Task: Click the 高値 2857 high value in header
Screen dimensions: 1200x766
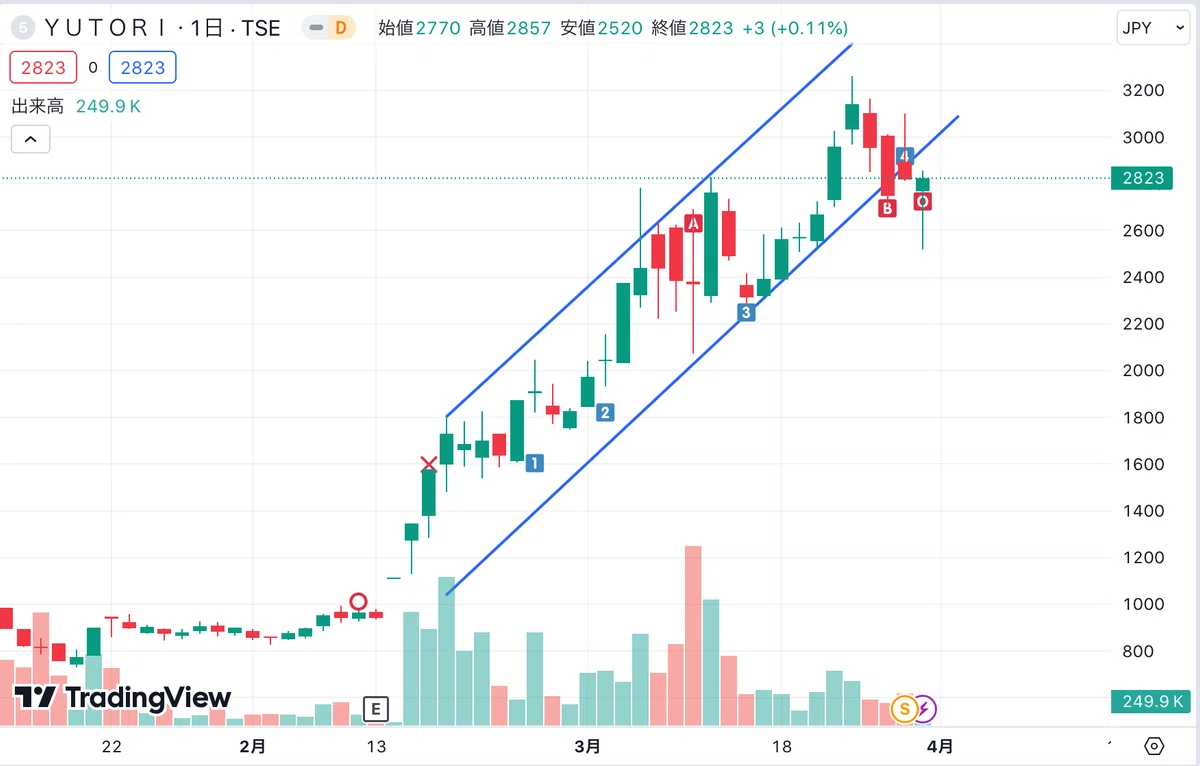Action: click(x=510, y=28)
